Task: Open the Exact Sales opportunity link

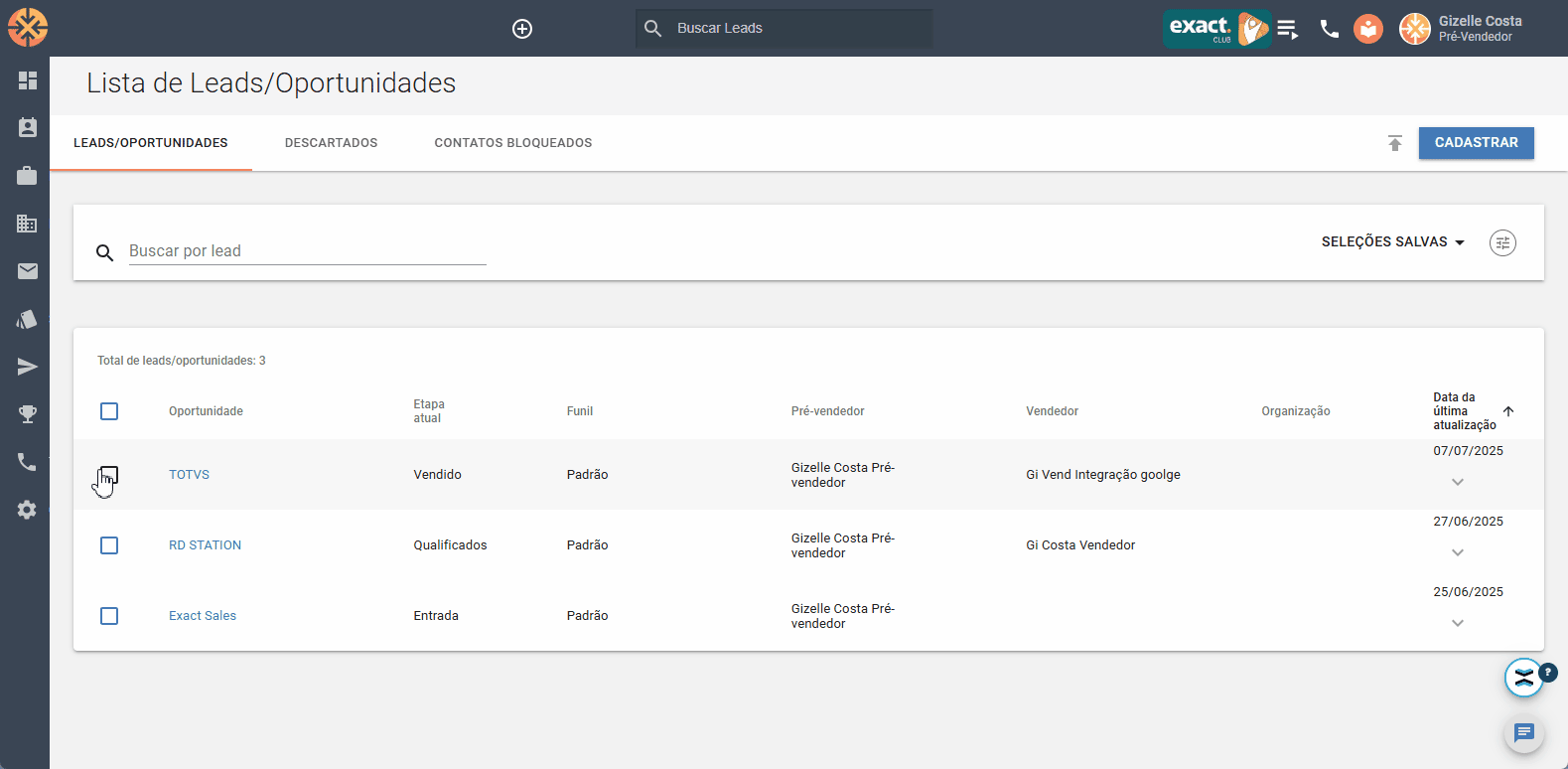Action: coord(203,616)
